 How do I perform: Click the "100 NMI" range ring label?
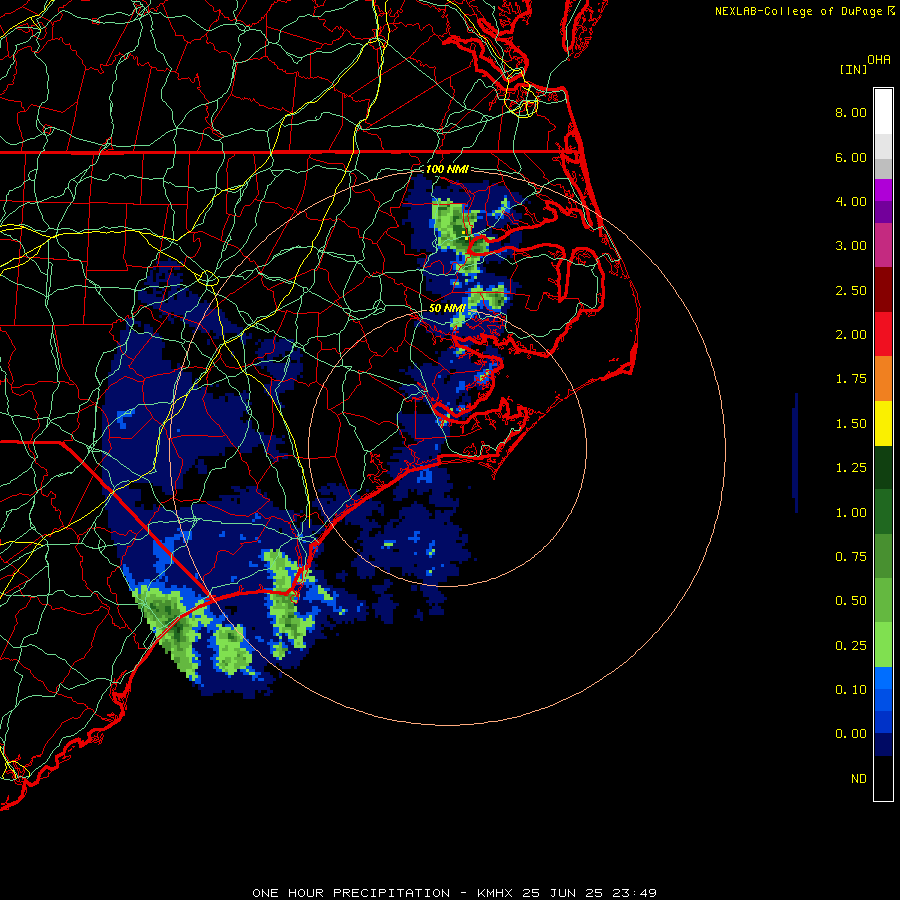(447, 169)
